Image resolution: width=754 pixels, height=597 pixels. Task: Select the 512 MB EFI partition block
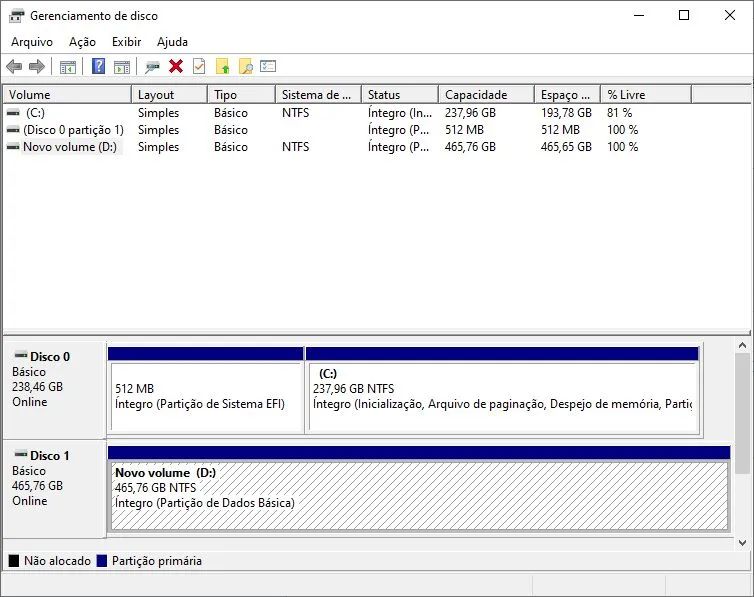point(206,391)
